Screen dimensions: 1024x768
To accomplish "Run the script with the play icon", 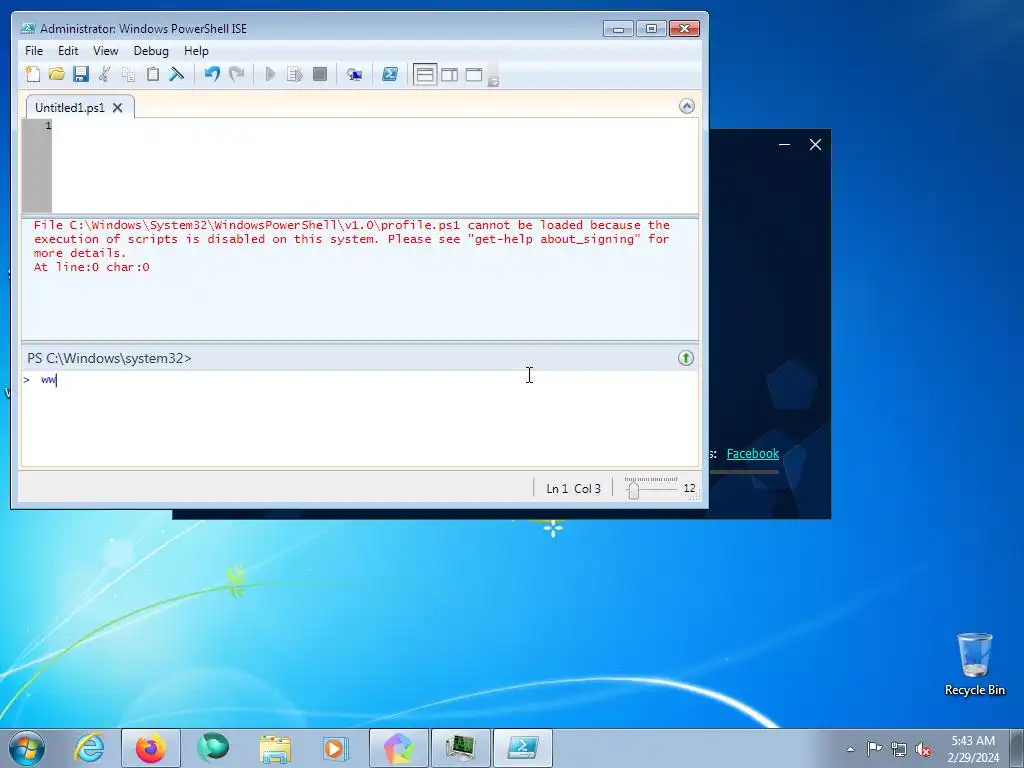I will point(270,74).
